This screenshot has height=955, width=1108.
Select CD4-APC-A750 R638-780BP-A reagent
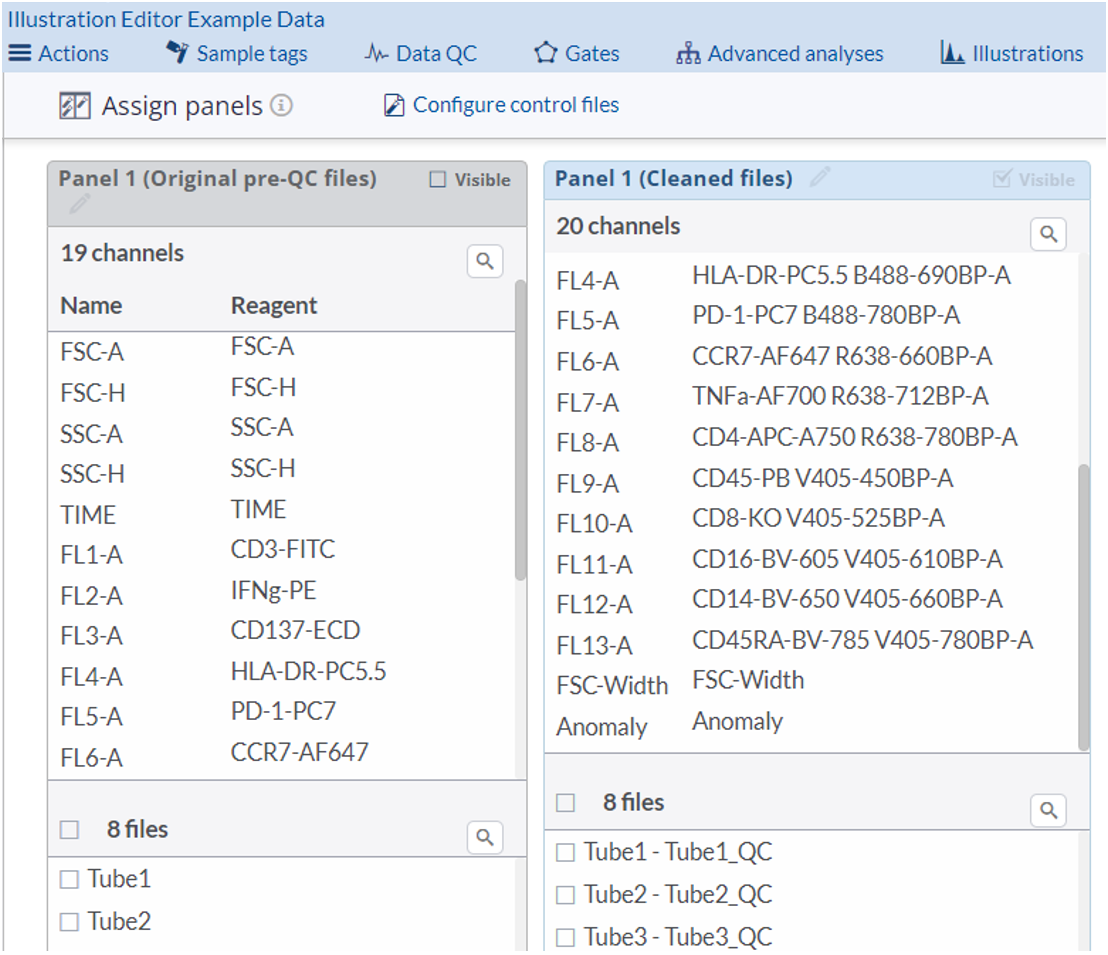coord(855,438)
